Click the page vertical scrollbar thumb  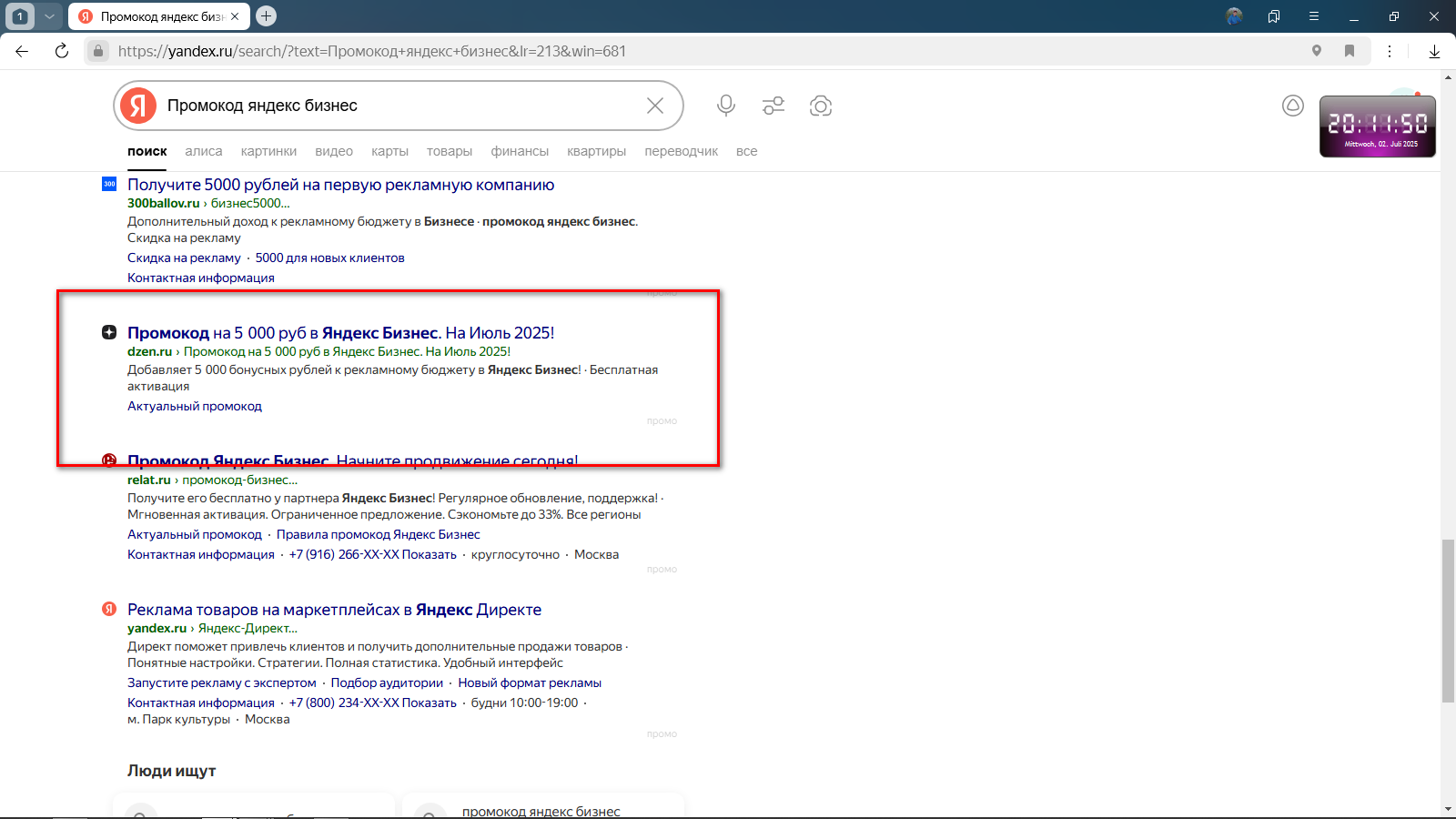point(1448,622)
